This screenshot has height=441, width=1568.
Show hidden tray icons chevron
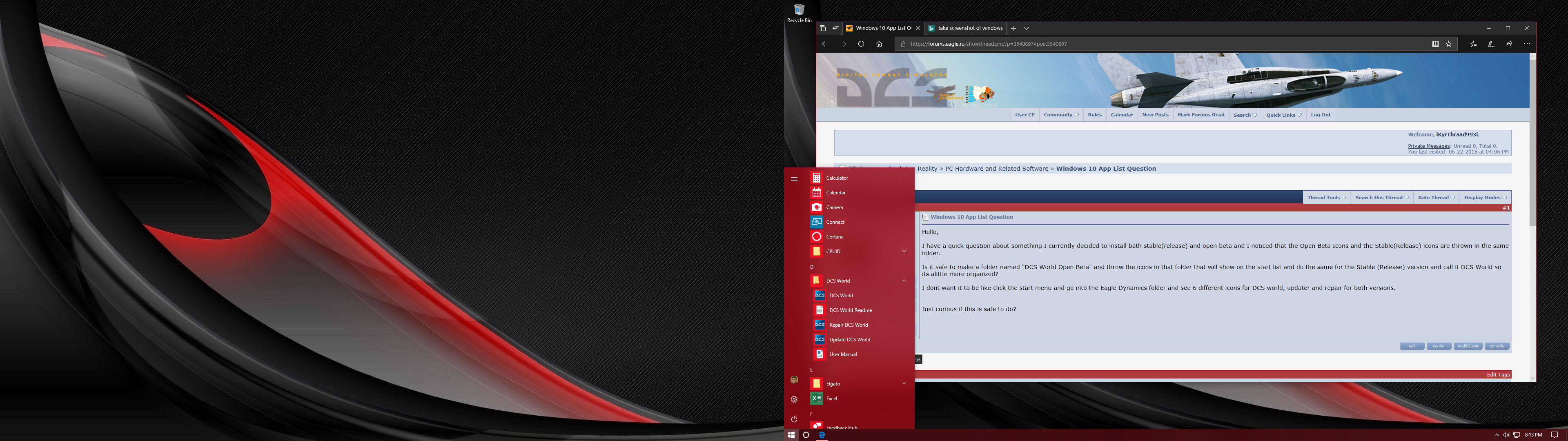[x=1497, y=435]
